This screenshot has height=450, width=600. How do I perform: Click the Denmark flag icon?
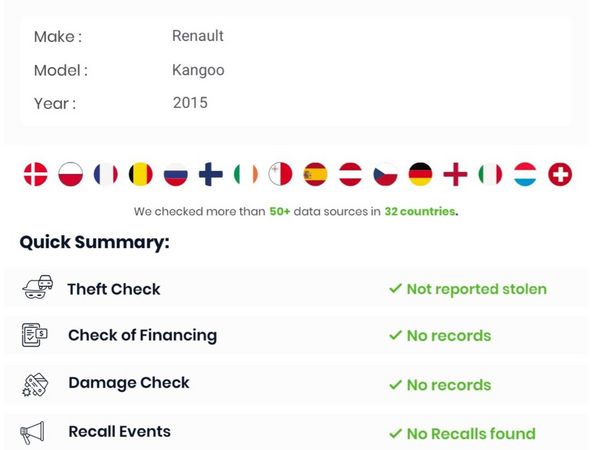[35, 174]
